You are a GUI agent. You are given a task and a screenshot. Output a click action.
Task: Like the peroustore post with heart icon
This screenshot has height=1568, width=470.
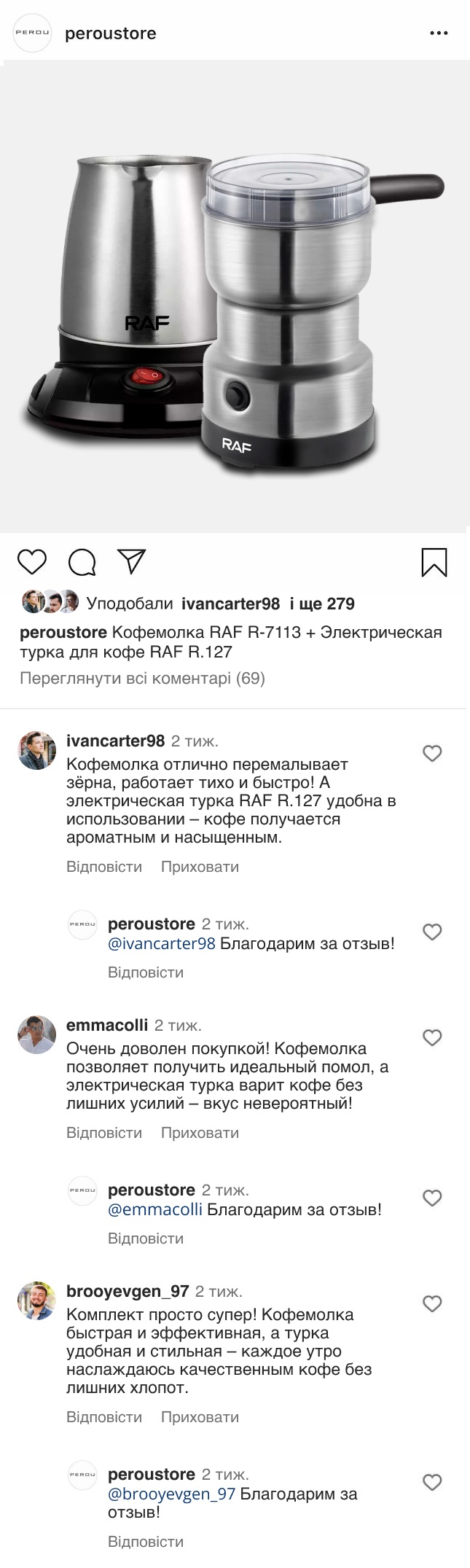tap(31, 562)
